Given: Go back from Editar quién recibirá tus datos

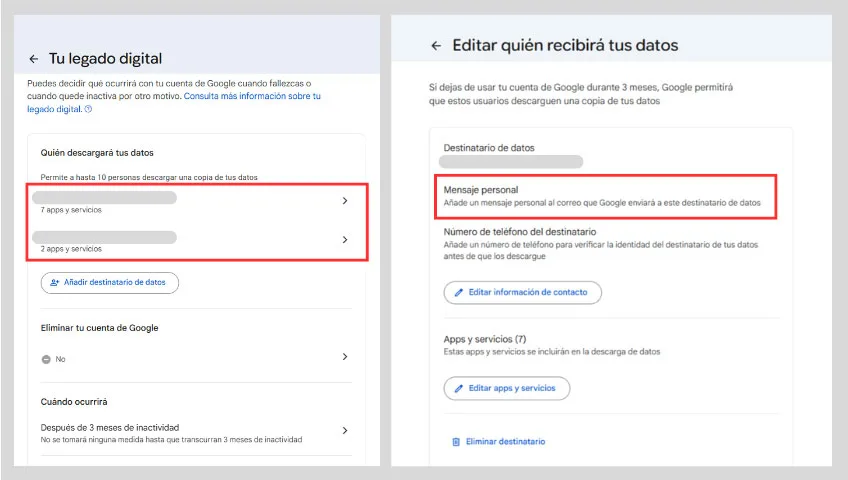Looking at the screenshot, I should (x=436, y=46).
